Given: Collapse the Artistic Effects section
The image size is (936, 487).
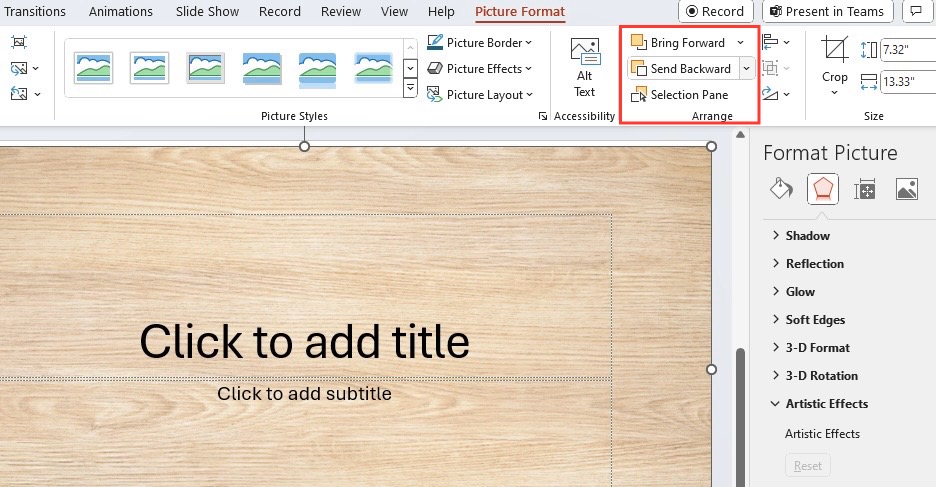Looking at the screenshot, I should [820, 403].
